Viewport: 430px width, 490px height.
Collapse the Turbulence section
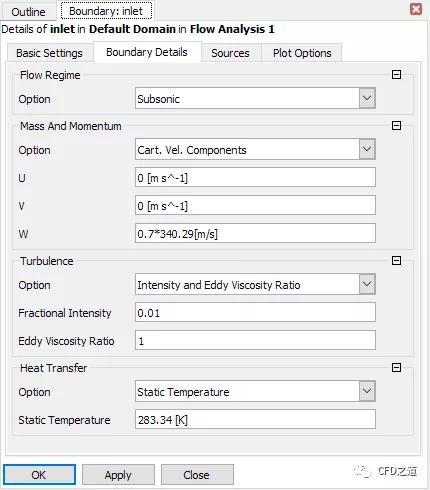coord(396,260)
